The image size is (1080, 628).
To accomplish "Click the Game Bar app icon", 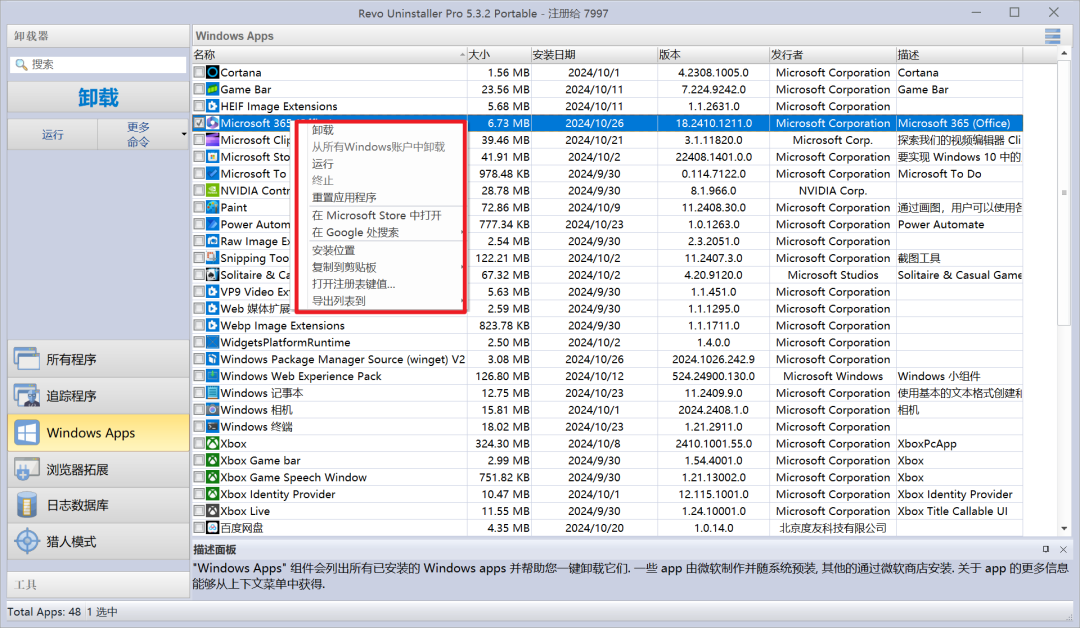I will coord(213,90).
